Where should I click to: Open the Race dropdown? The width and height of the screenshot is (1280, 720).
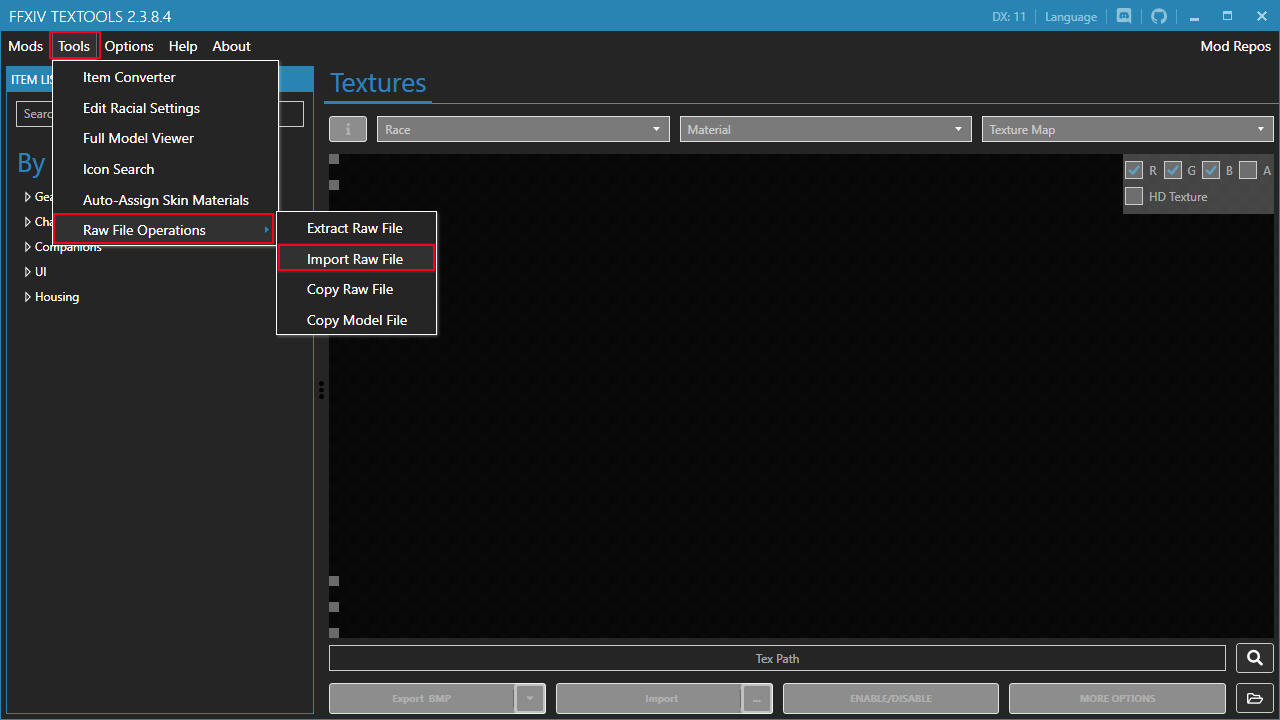point(523,129)
